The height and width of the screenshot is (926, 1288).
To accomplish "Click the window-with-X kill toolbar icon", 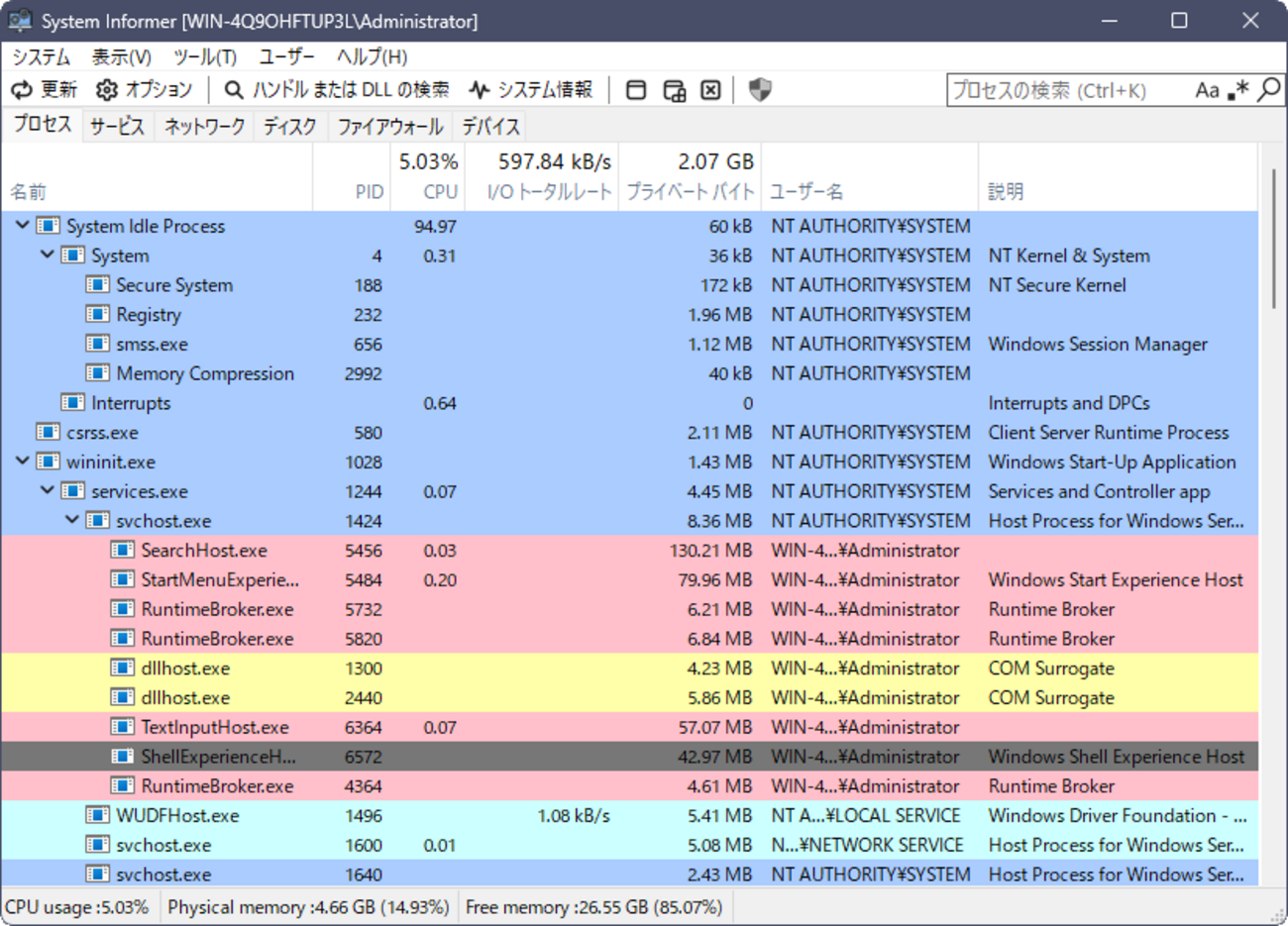I will (711, 90).
